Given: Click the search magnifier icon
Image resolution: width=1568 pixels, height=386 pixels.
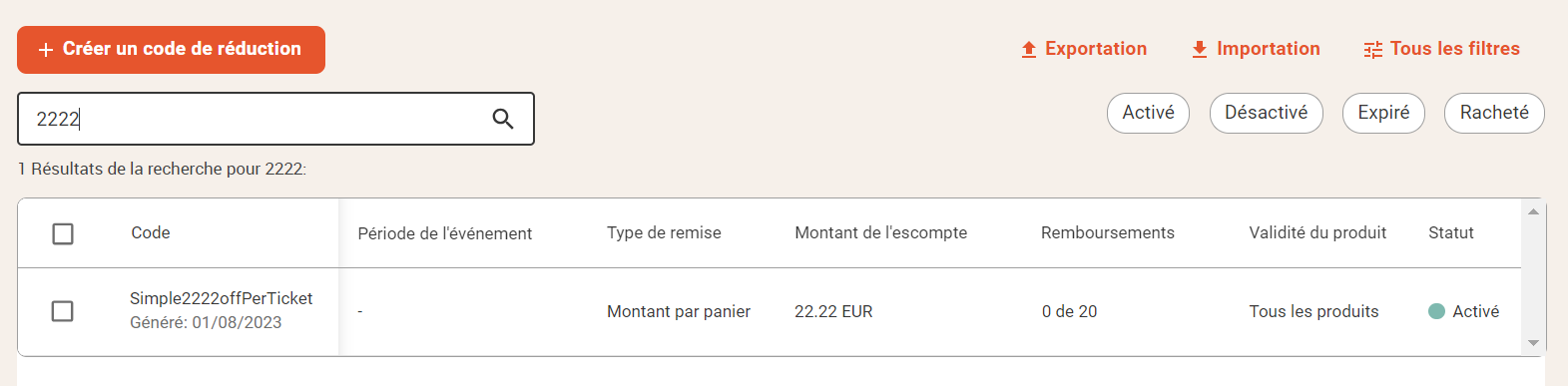Looking at the screenshot, I should coord(503,120).
